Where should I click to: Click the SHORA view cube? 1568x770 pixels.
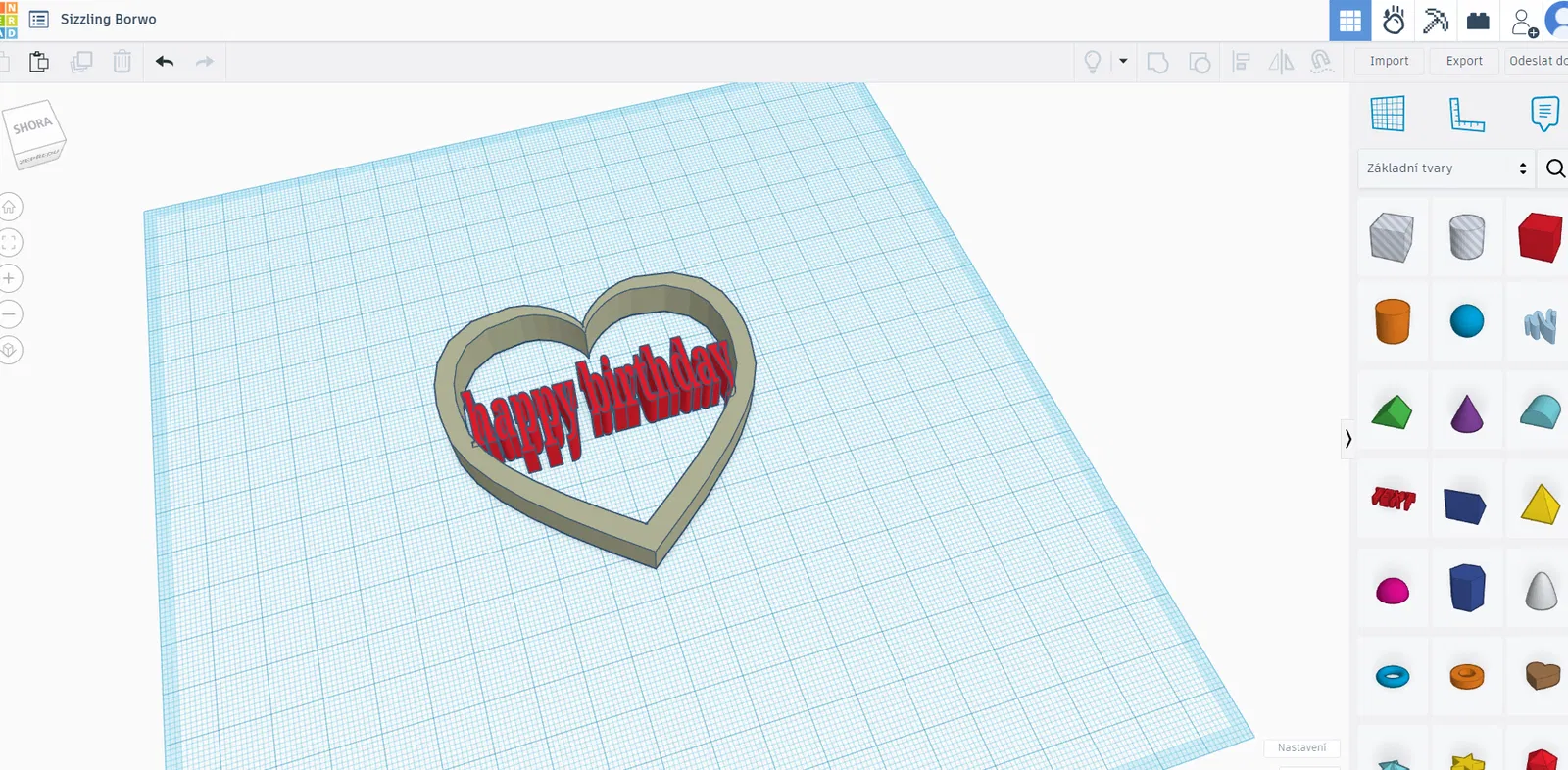tap(35, 134)
